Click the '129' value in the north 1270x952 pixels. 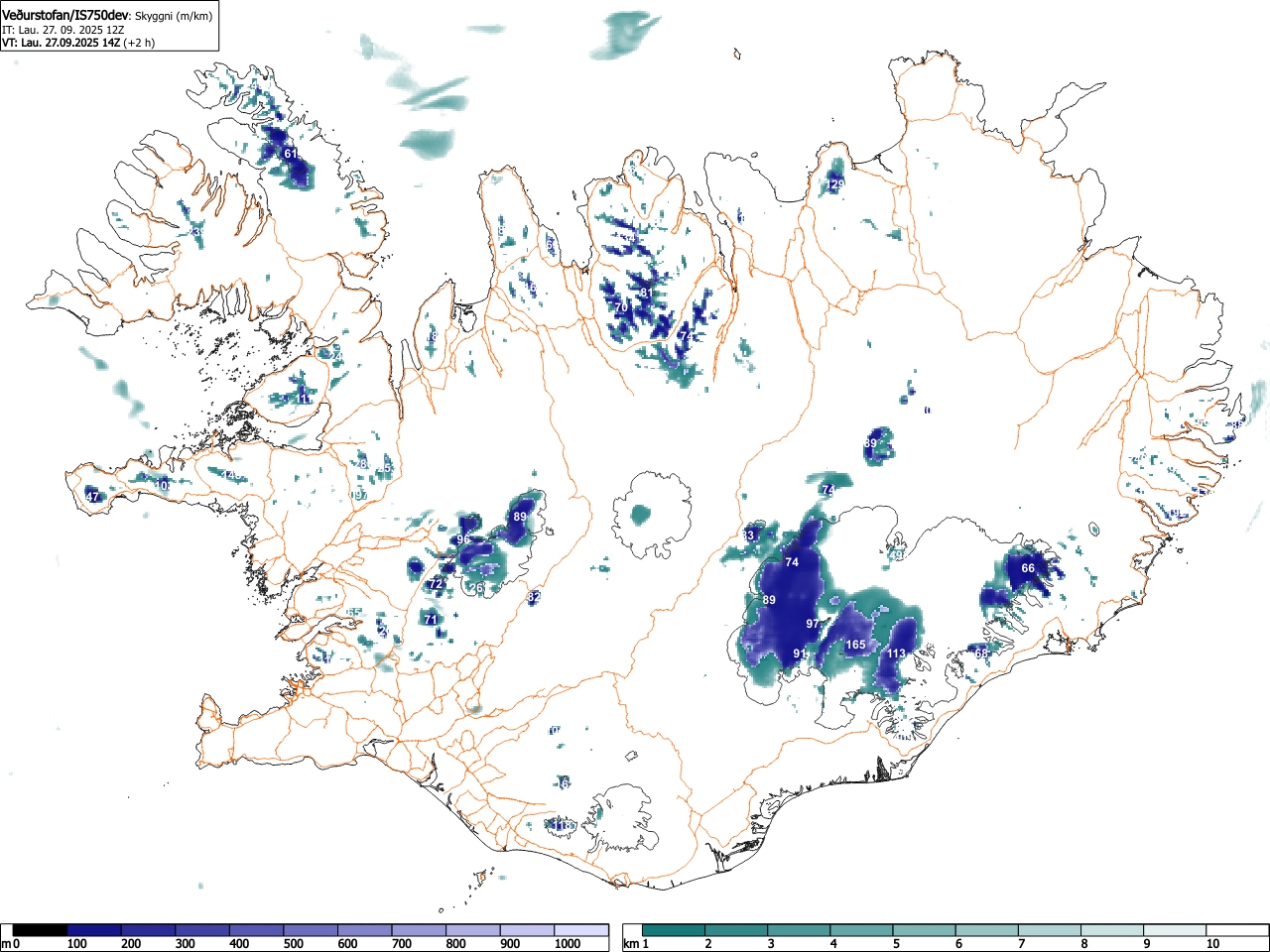pos(834,185)
